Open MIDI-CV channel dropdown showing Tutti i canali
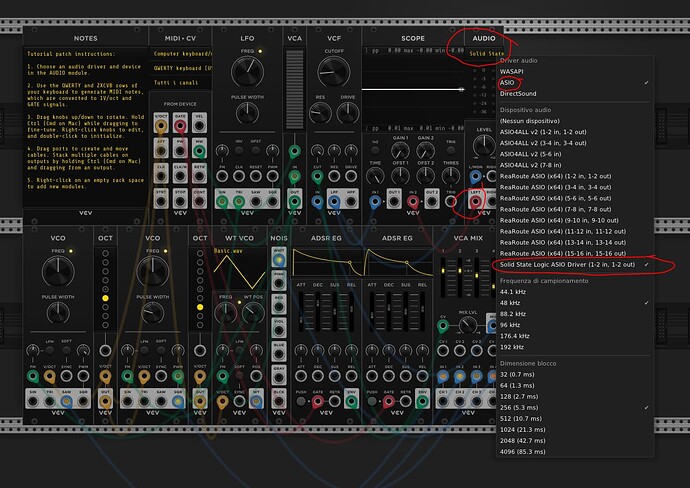Image resolution: width=690 pixels, height=488 pixels. point(181,83)
